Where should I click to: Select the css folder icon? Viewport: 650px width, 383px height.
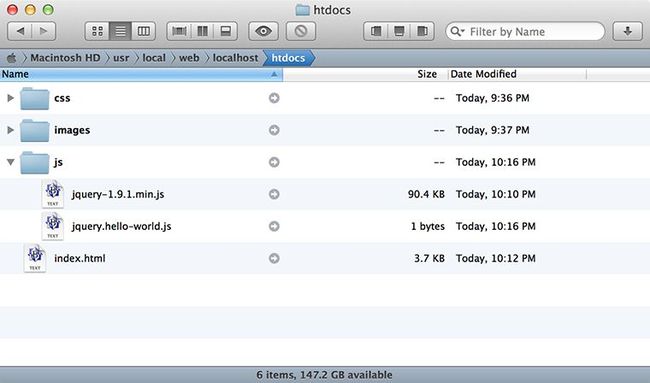click(35, 98)
